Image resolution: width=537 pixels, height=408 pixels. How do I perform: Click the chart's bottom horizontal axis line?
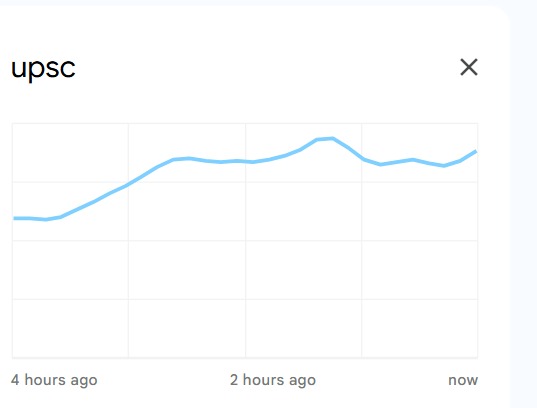pyautogui.click(x=245, y=358)
